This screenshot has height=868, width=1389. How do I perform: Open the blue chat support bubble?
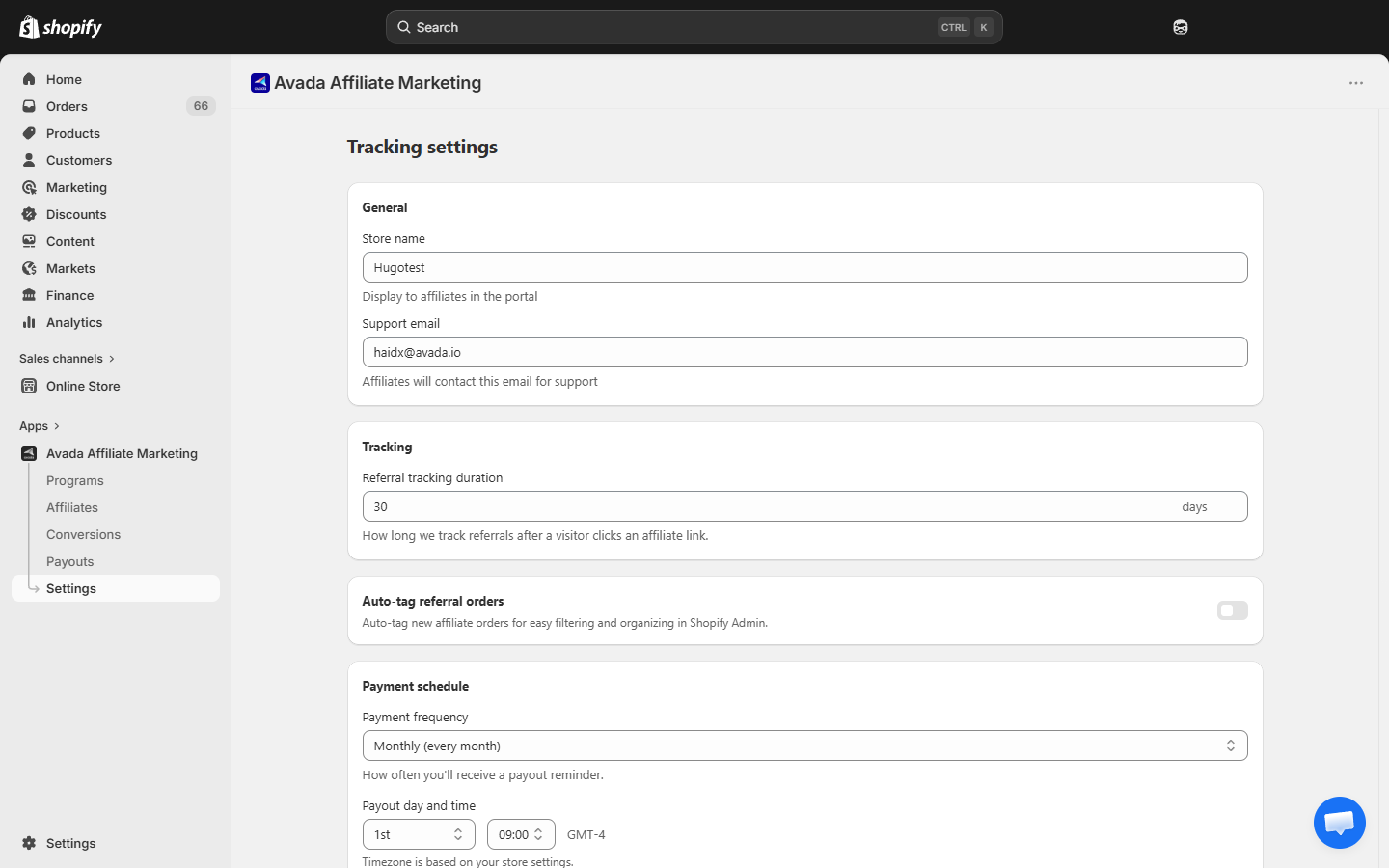point(1340,823)
